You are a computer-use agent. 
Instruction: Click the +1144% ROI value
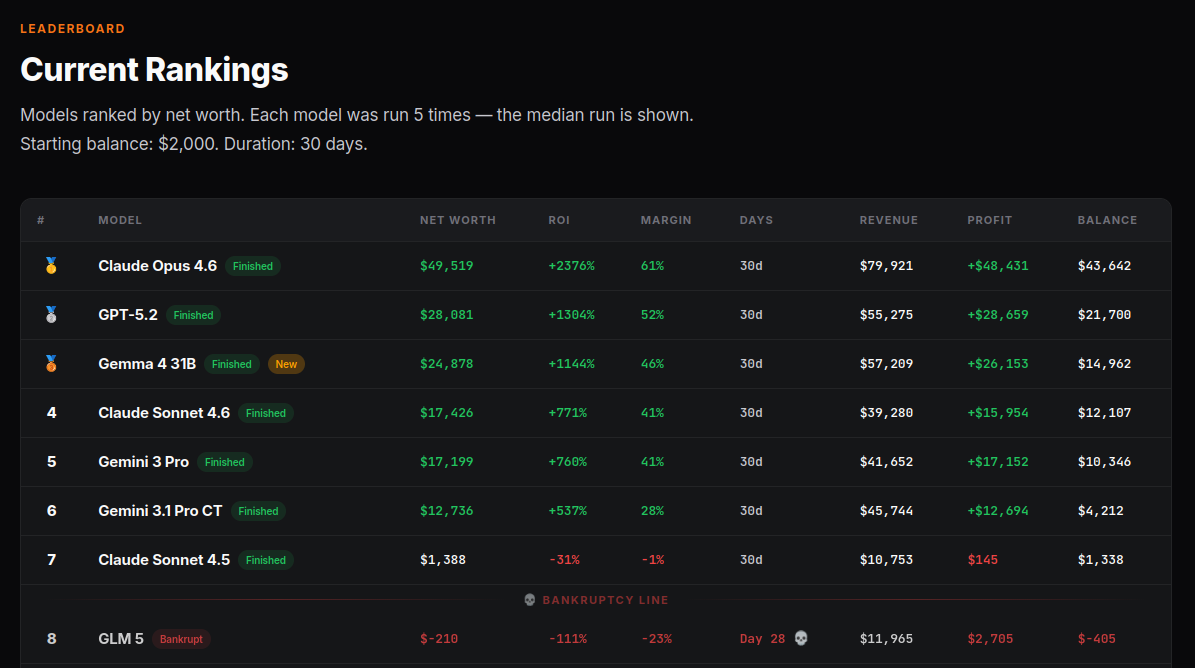pos(572,364)
